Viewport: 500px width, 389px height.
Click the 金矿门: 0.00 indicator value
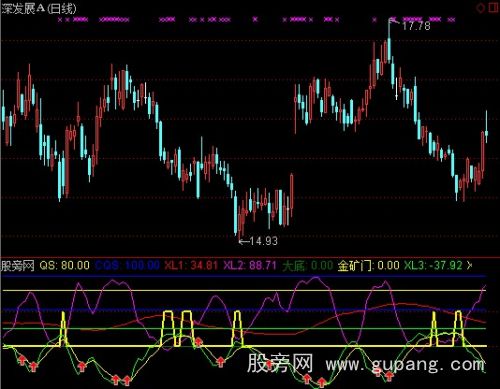point(369,266)
